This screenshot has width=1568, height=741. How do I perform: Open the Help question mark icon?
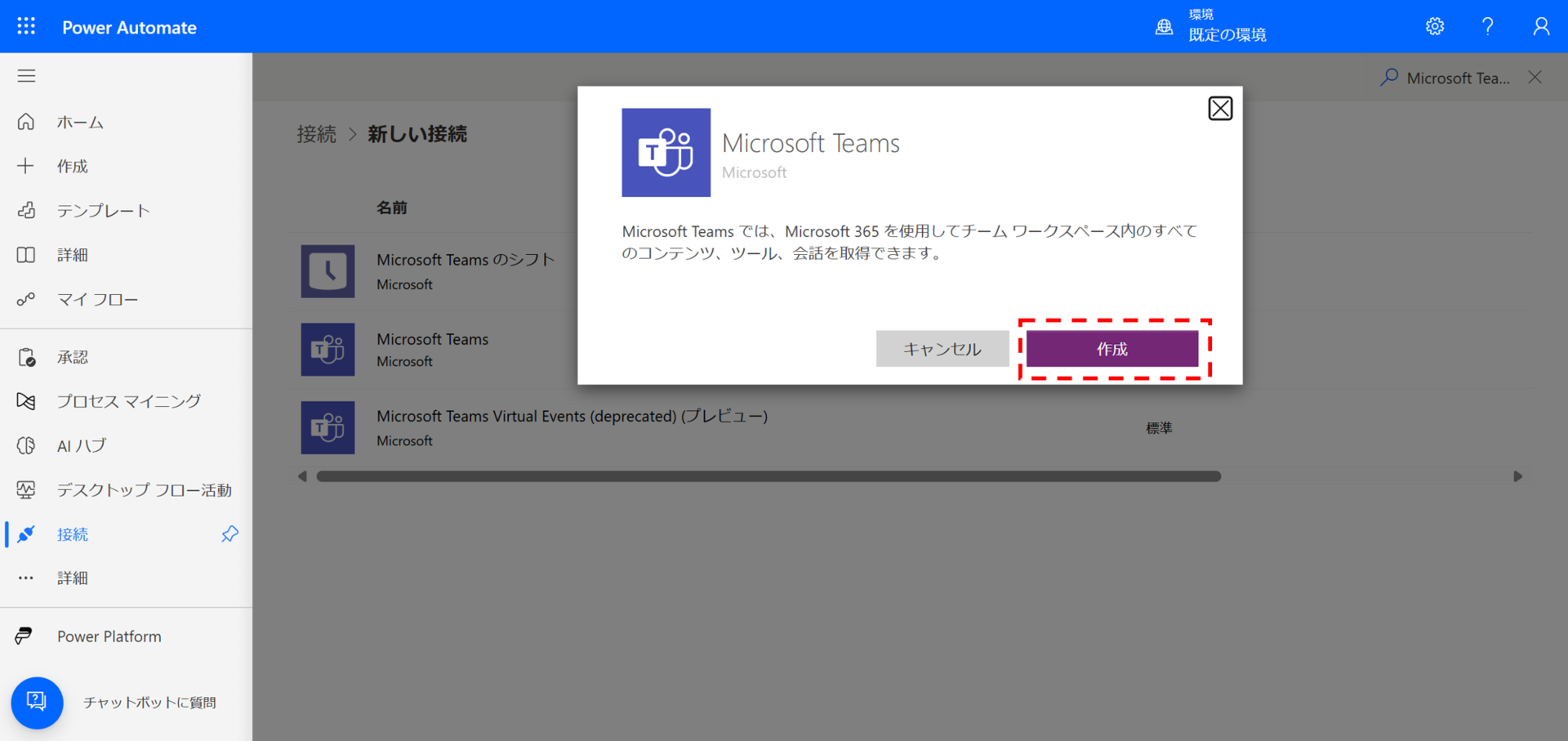(x=1488, y=26)
